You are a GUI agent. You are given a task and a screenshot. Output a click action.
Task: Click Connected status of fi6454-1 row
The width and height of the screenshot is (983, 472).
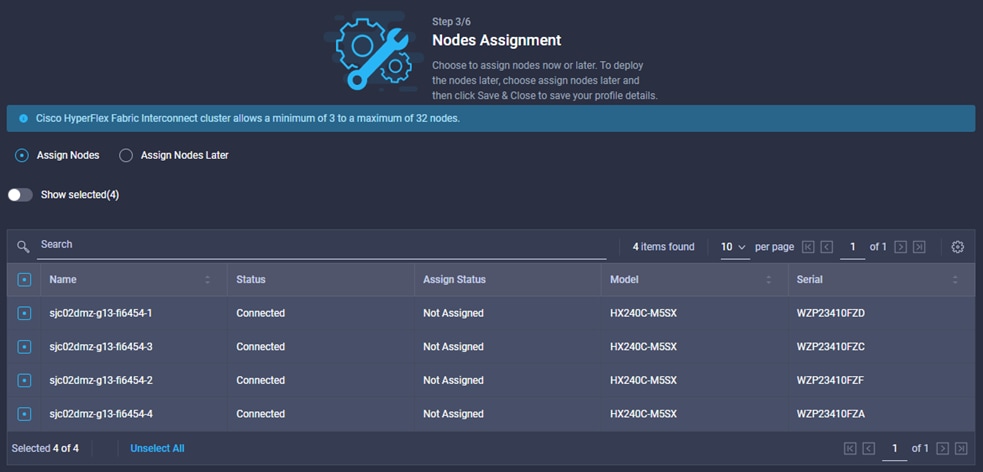(261, 313)
